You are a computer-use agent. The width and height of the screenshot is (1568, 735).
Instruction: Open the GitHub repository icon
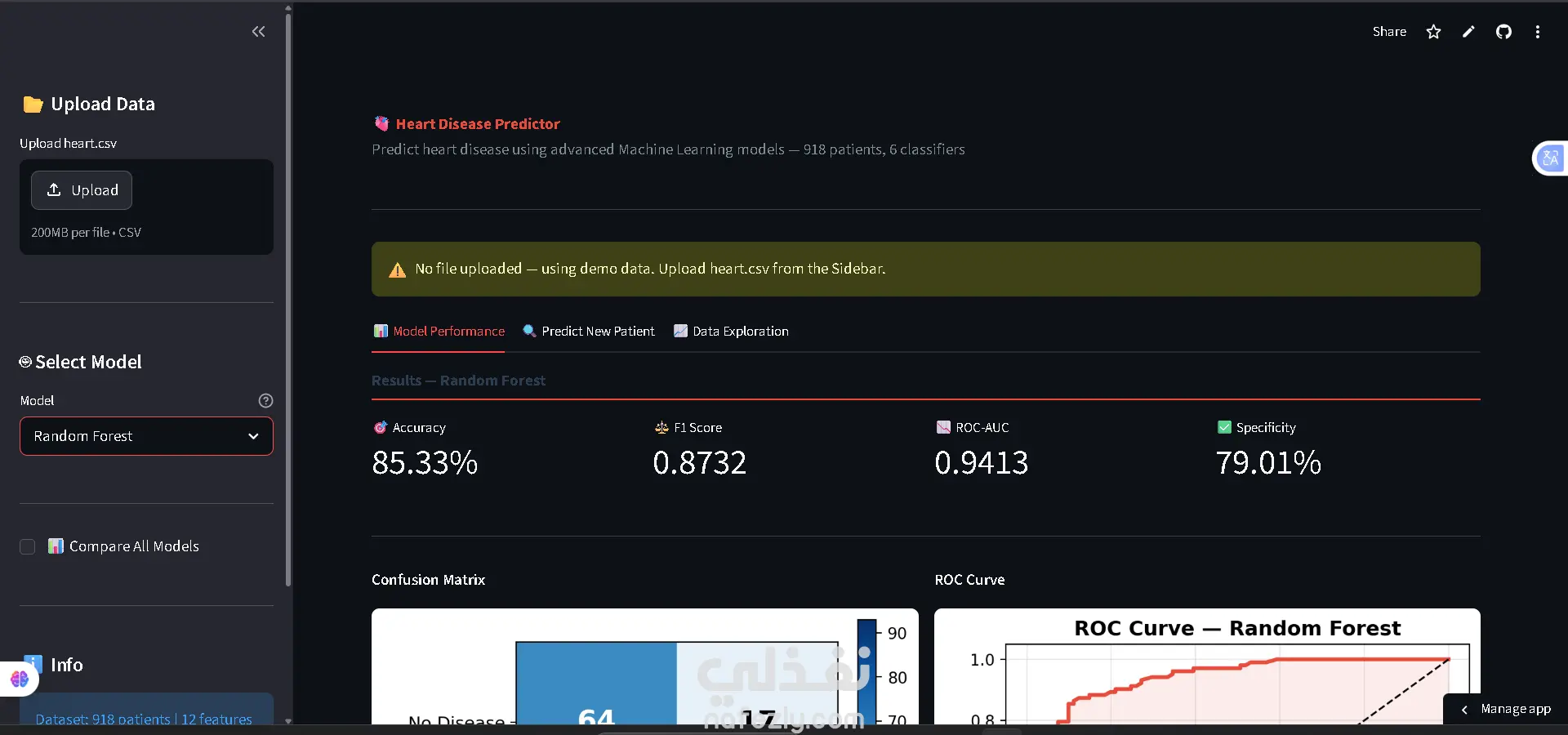pos(1503,32)
